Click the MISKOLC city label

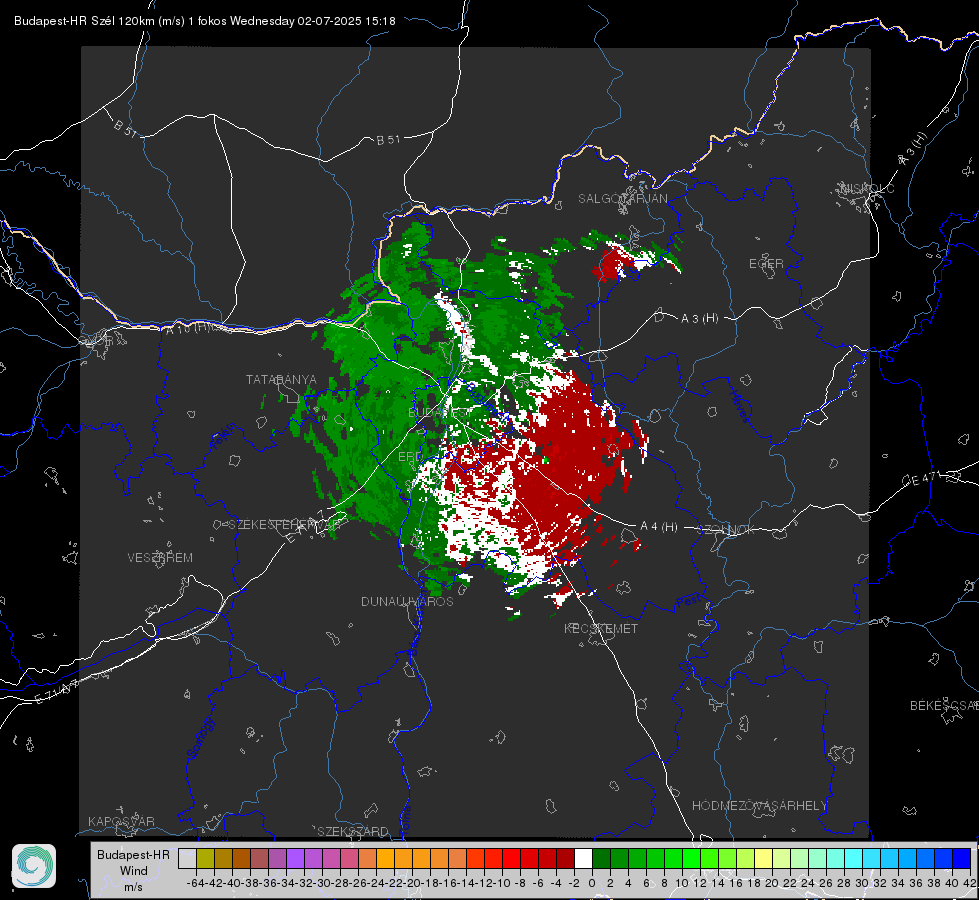click(867, 188)
